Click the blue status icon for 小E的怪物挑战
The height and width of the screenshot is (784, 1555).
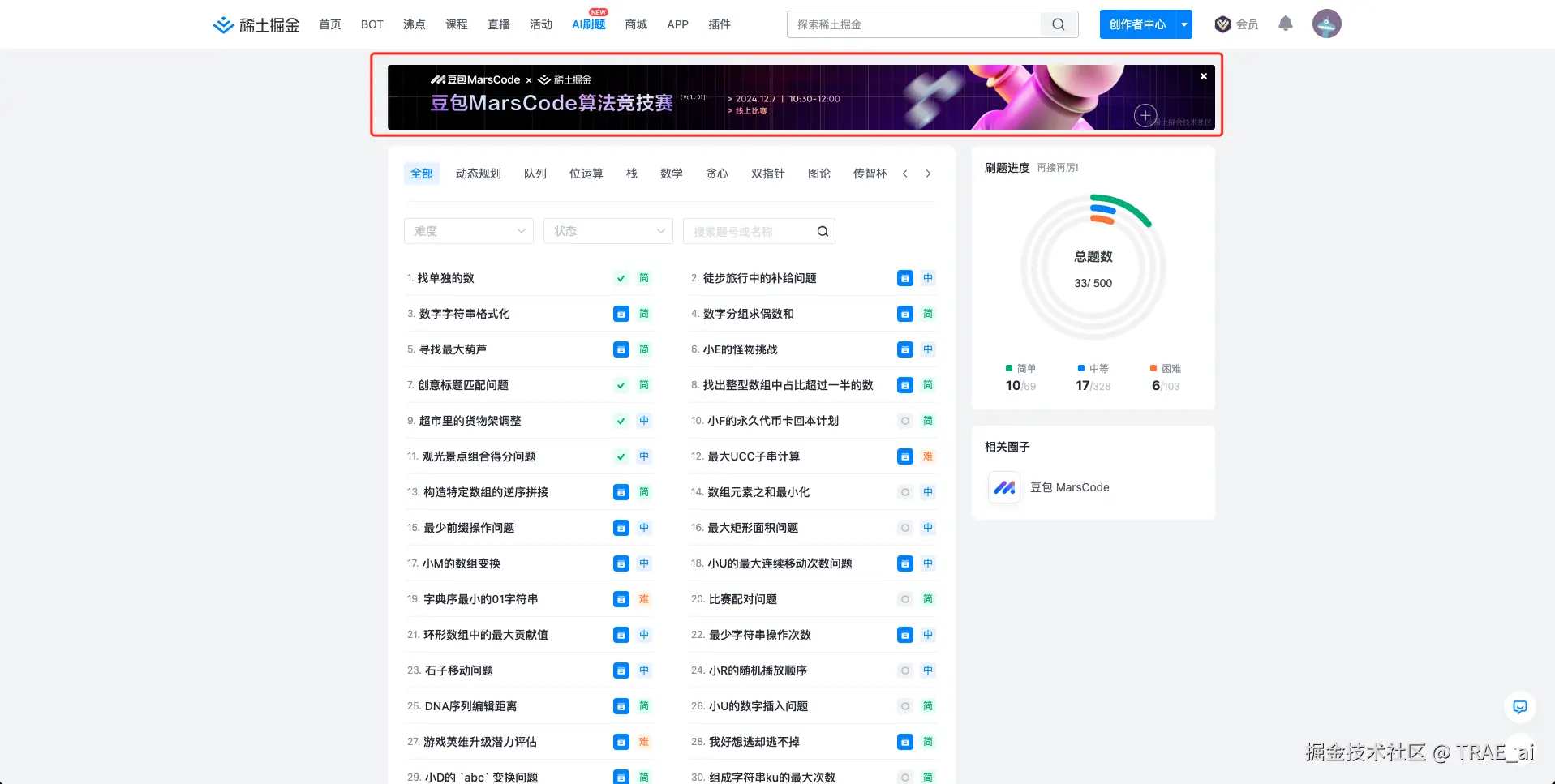point(905,349)
